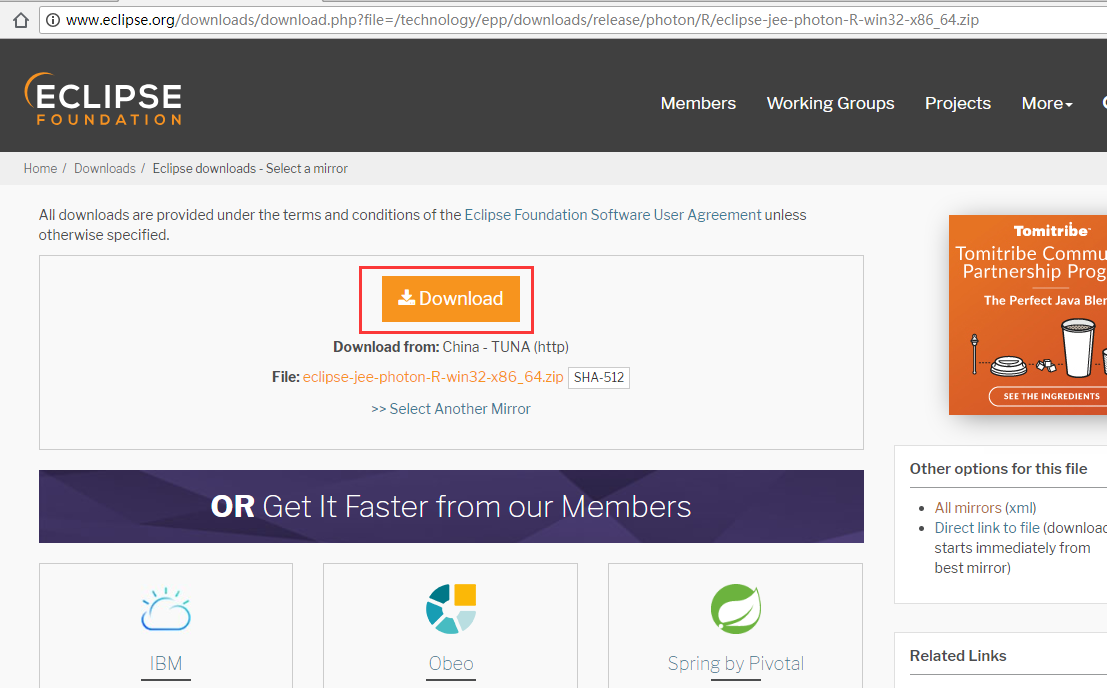Open the Projects menu item

click(958, 103)
